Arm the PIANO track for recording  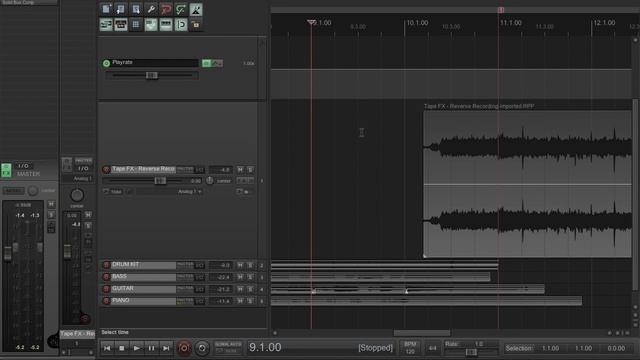point(106,301)
